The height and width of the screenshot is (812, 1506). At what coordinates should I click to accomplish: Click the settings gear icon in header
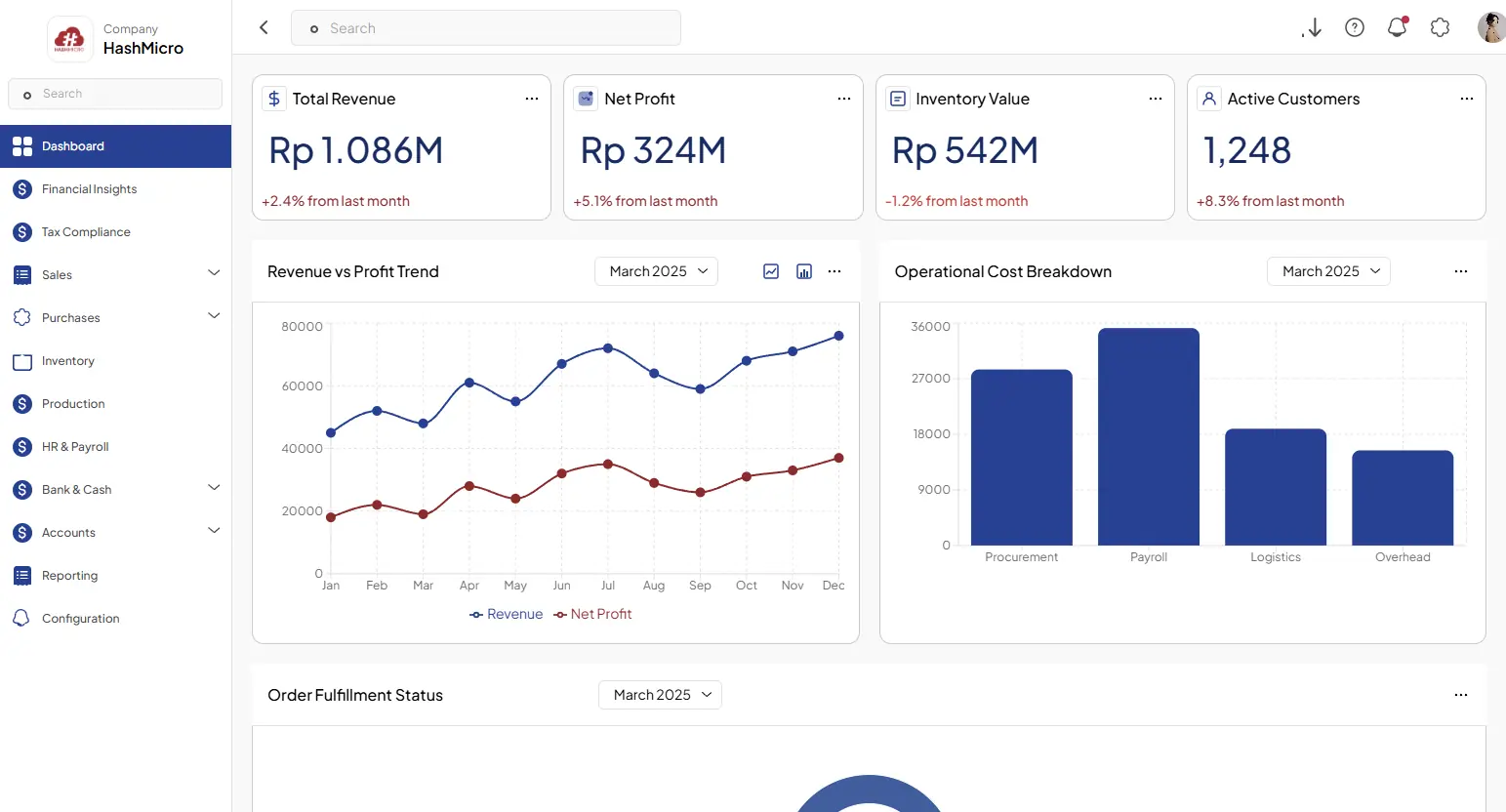[1440, 28]
